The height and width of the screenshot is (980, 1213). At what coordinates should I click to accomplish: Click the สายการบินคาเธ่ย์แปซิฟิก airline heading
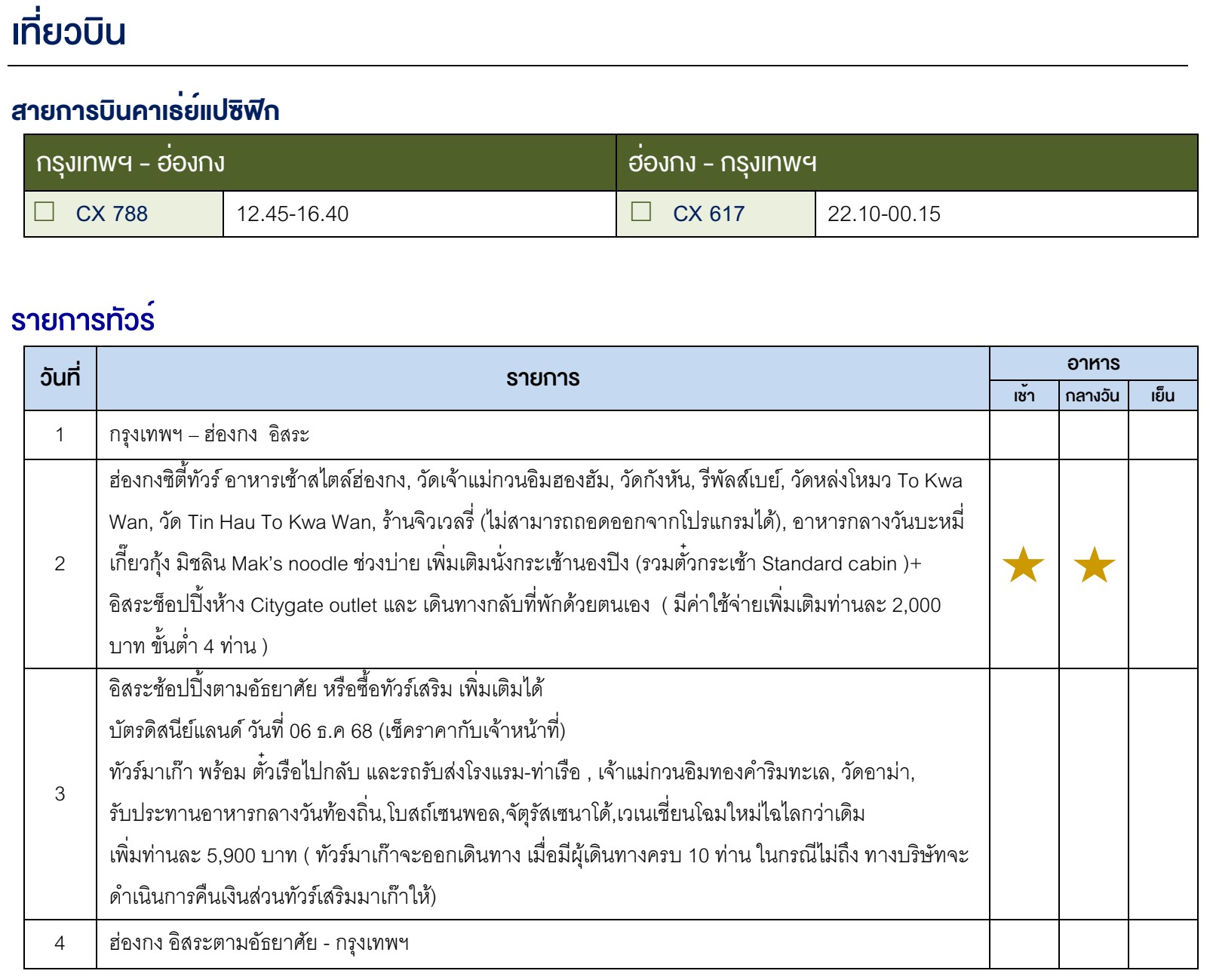click(145, 112)
